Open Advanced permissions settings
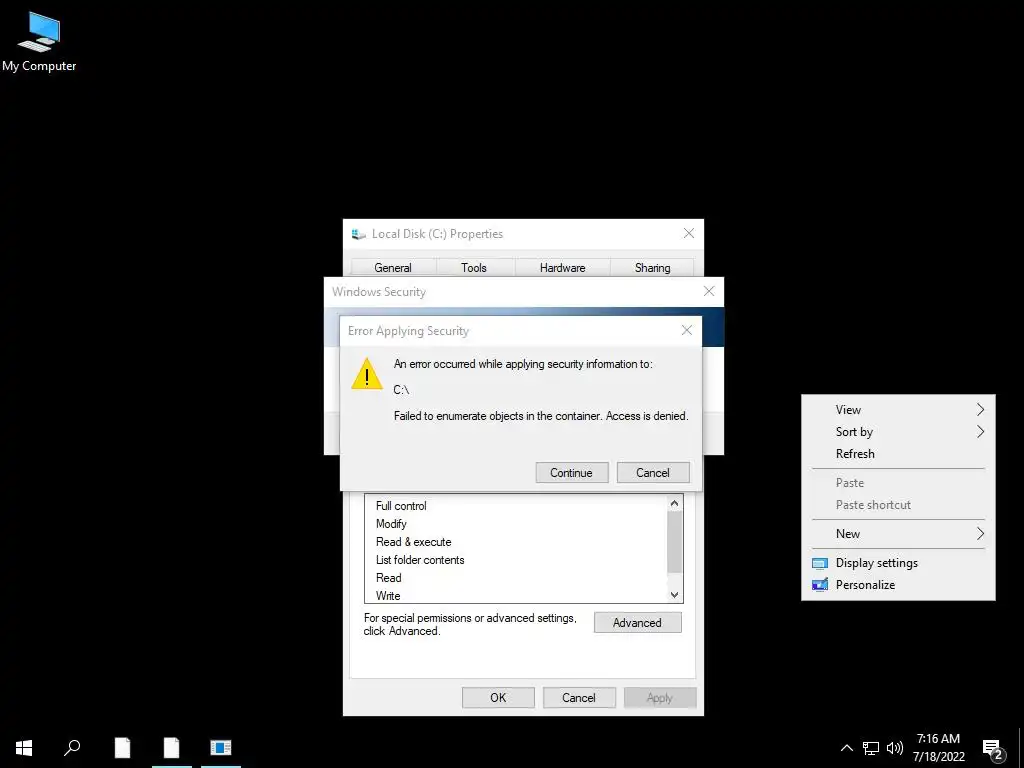 637,622
